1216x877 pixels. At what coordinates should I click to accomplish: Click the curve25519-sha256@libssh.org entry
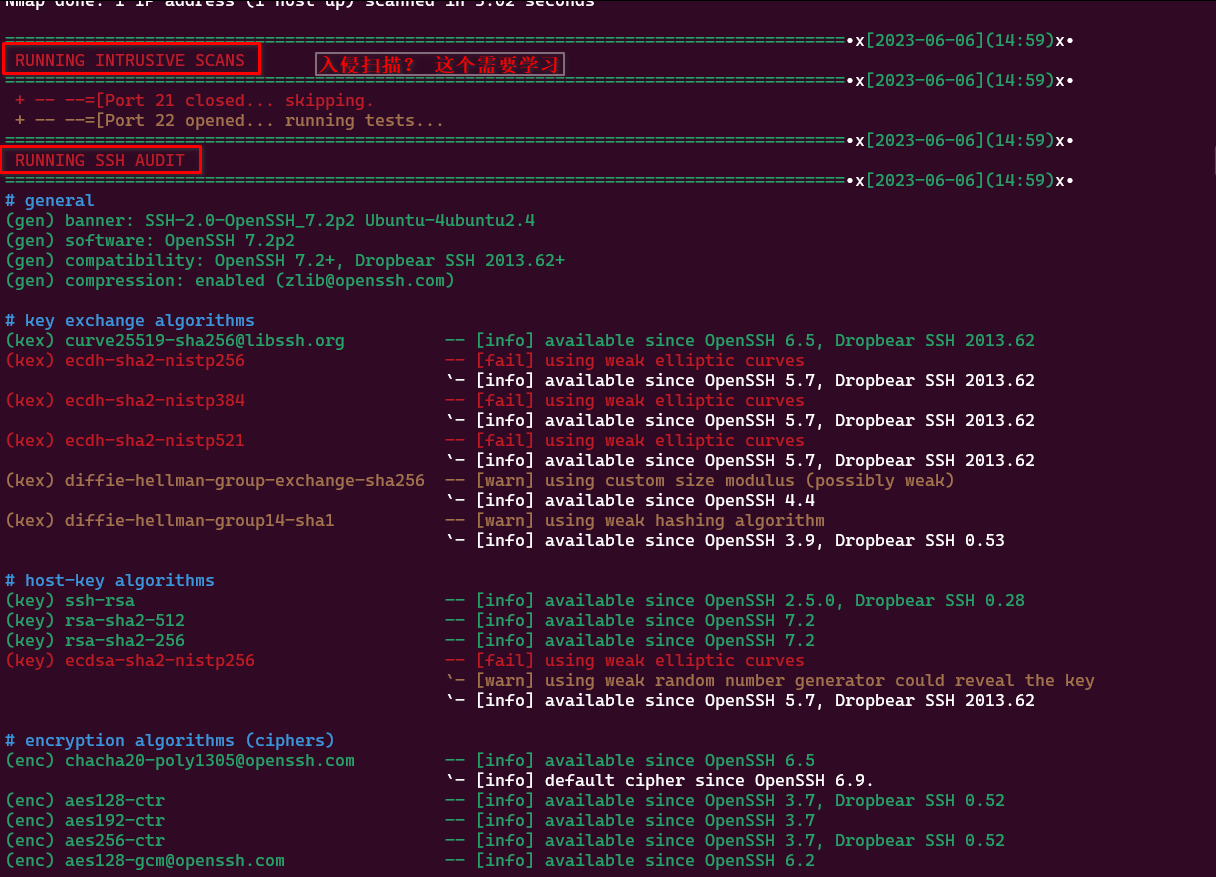(175, 340)
